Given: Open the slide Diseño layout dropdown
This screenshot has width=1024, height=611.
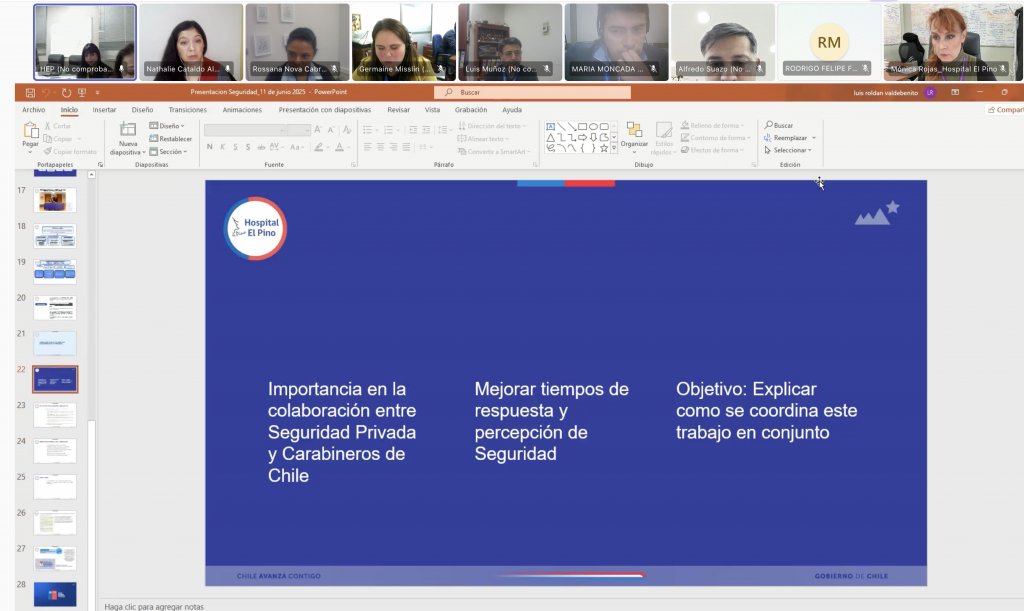Looking at the screenshot, I should click(x=167, y=125).
